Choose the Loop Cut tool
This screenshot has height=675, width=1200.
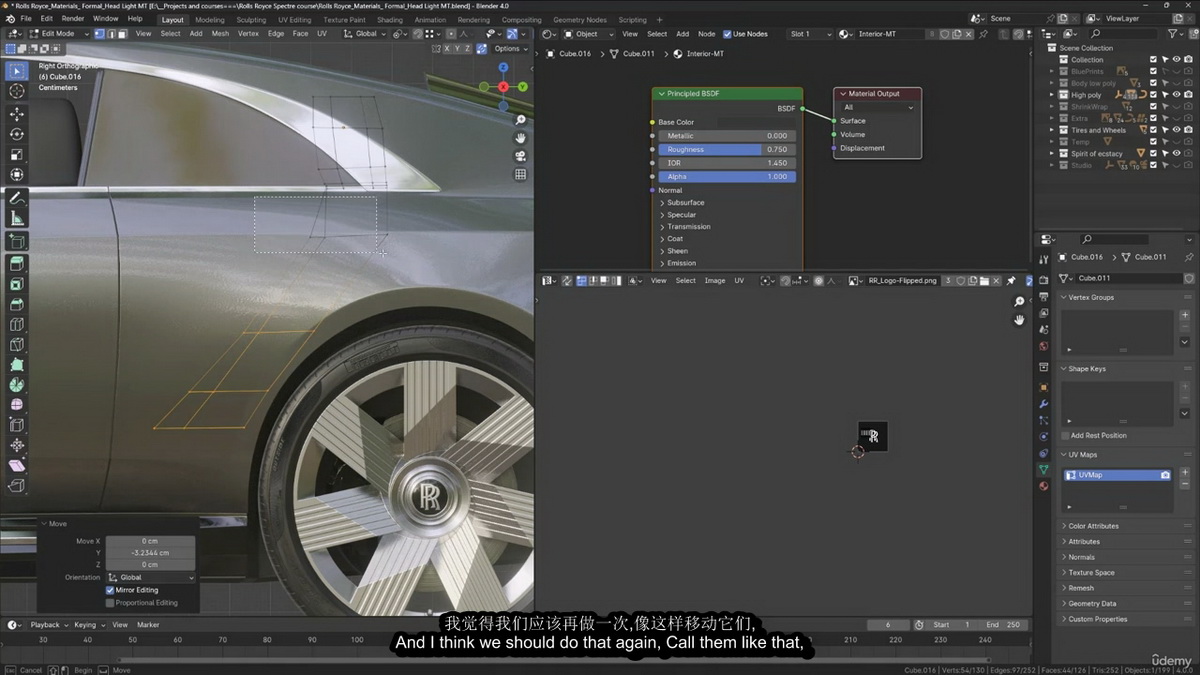tap(17, 324)
